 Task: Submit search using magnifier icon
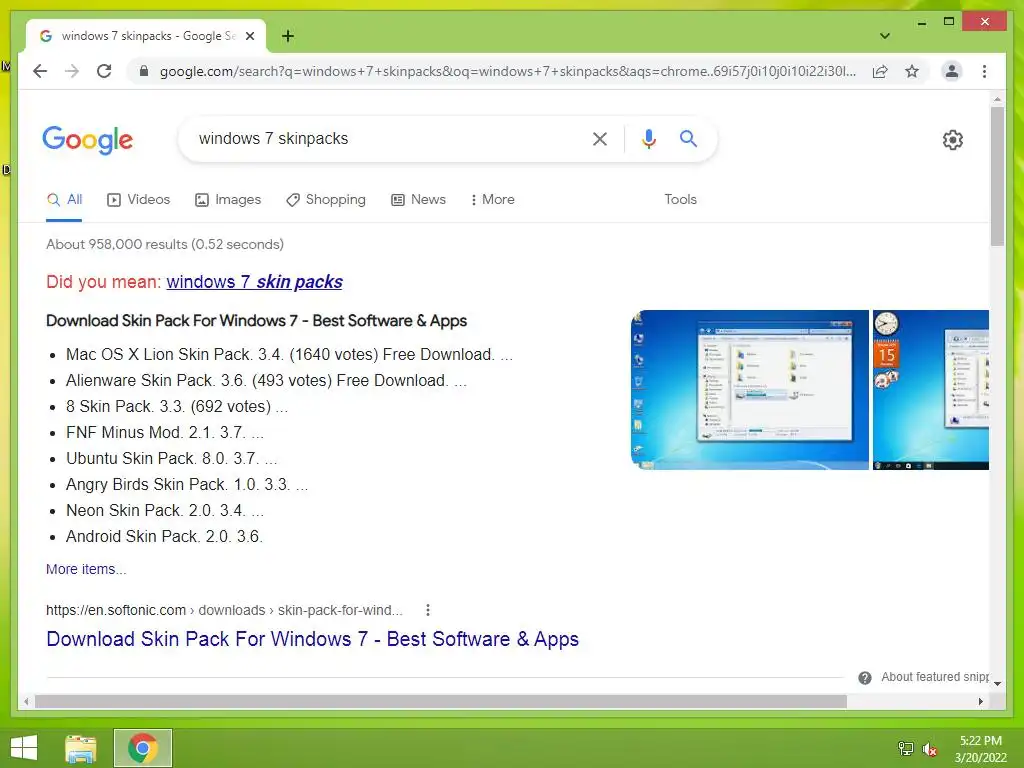click(688, 138)
